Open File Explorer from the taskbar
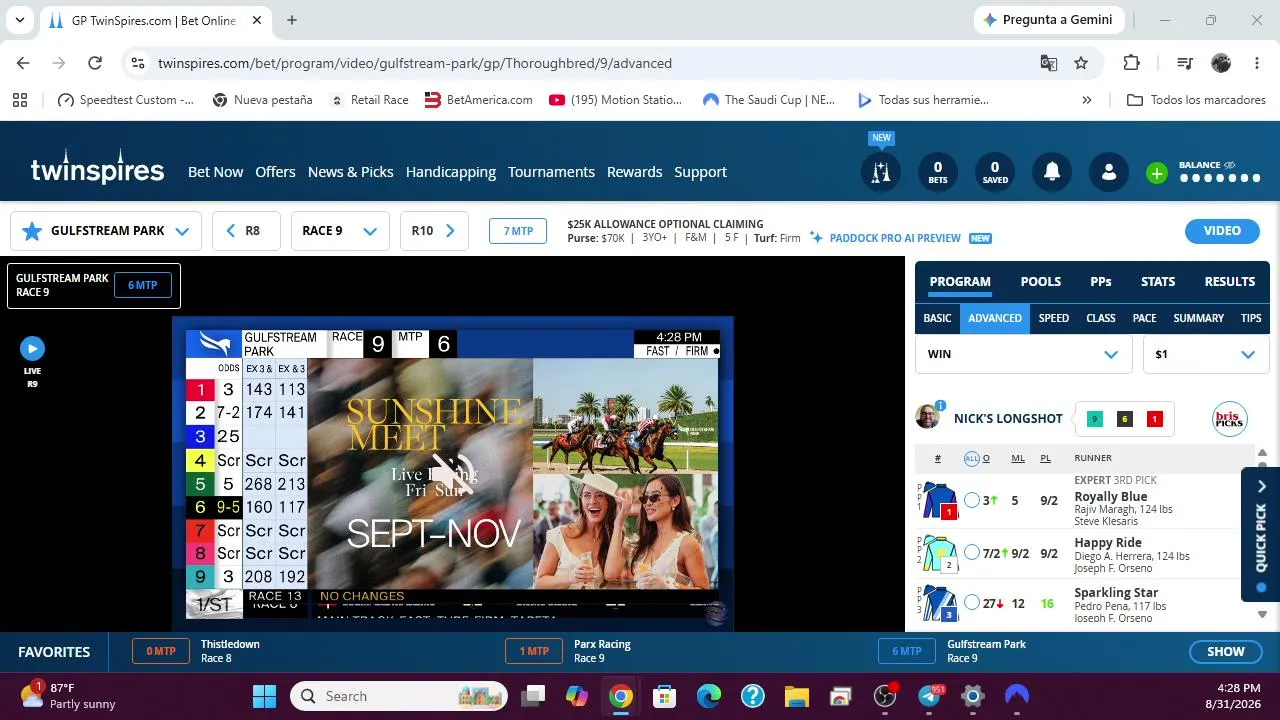 click(x=796, y=696)
